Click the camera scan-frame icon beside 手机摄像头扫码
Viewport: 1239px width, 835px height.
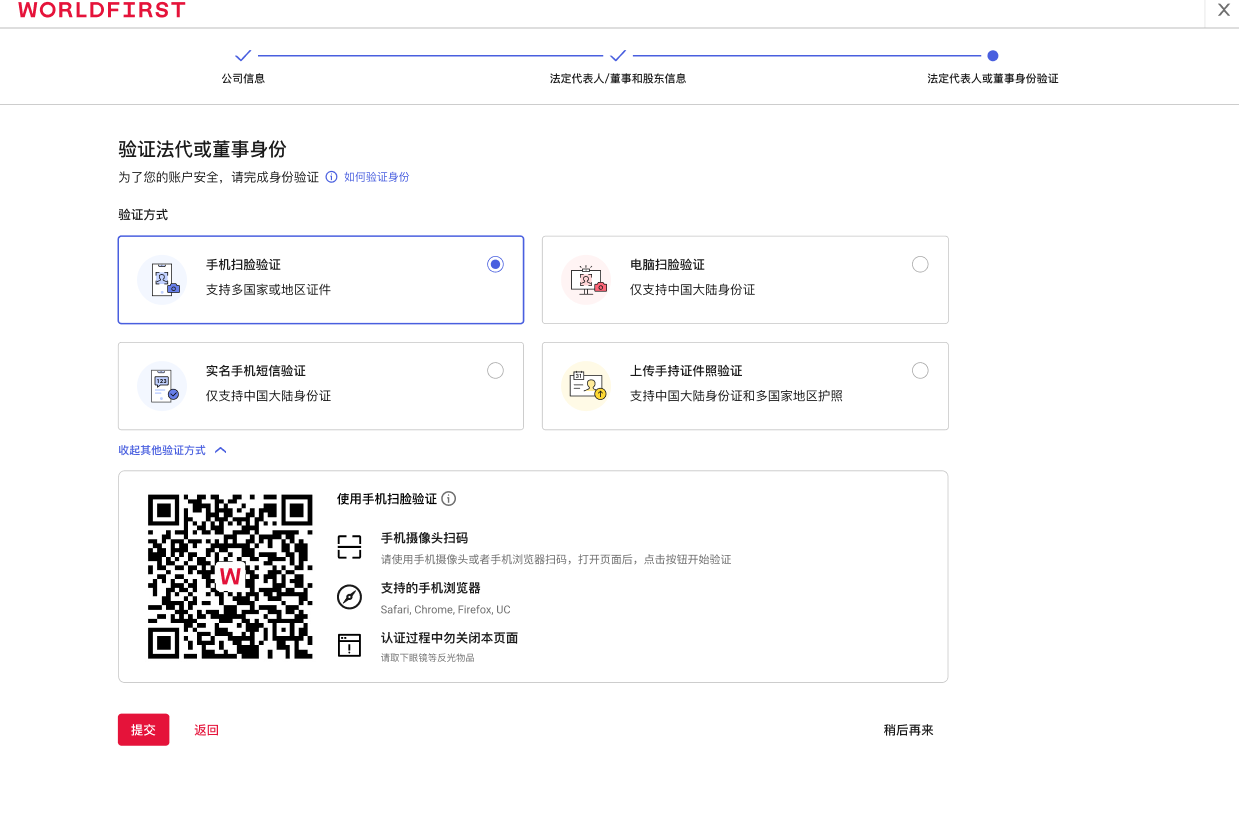click(349, 547)
